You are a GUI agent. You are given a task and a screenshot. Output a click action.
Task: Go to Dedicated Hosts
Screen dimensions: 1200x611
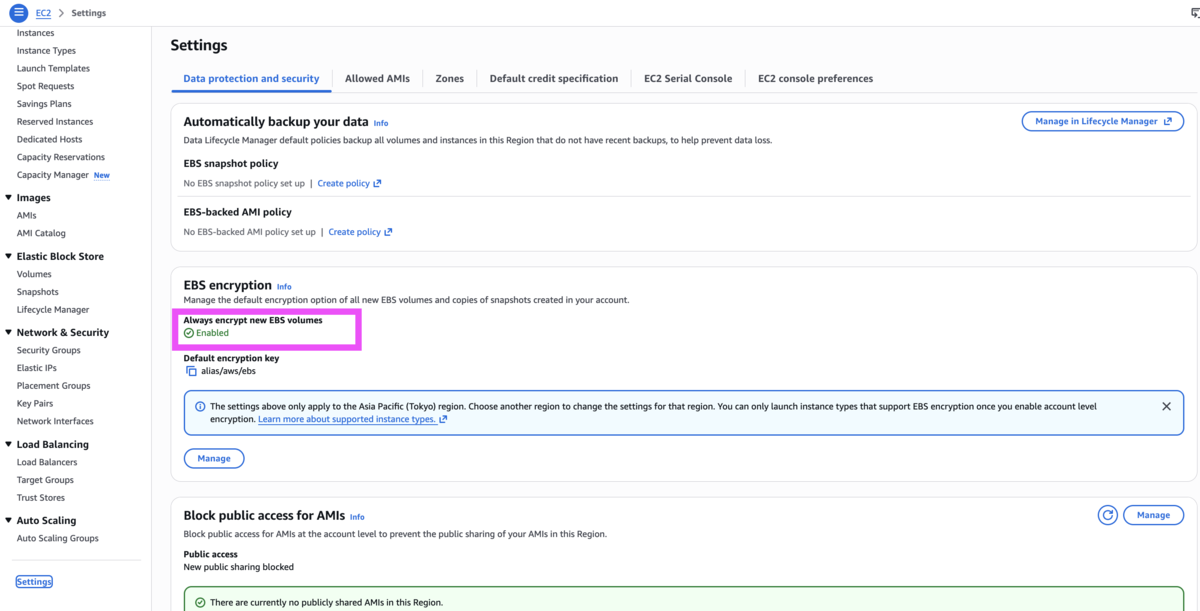coord(49,139)
